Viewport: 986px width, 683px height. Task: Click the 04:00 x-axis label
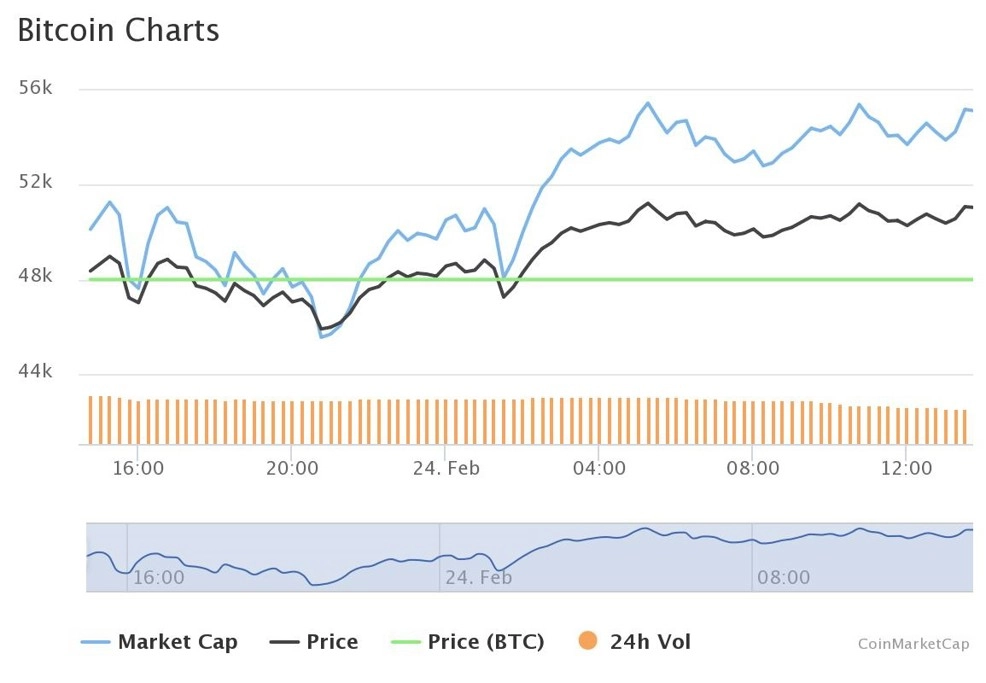click(x=599, y=468)
